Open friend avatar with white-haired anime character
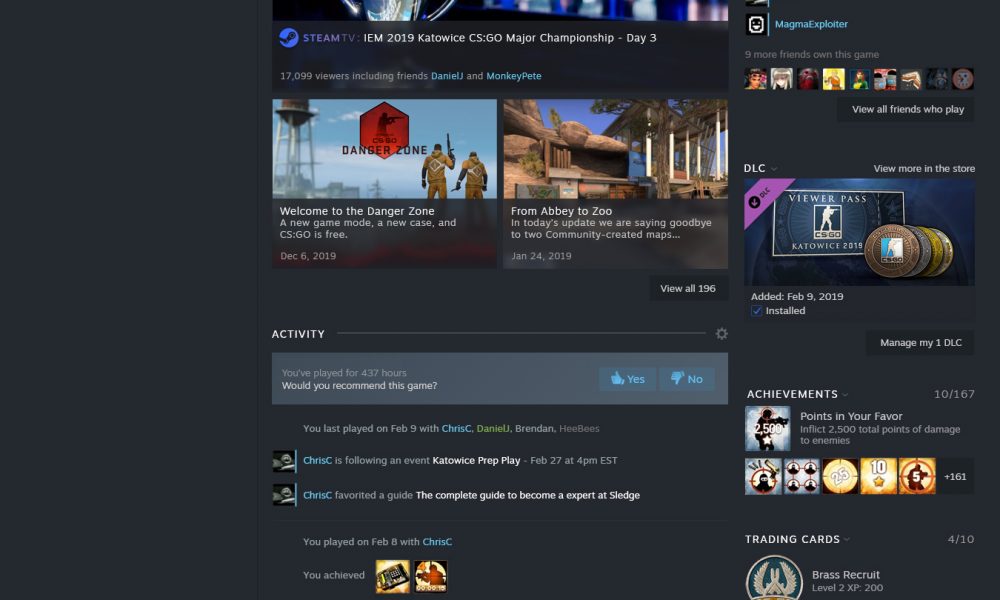 781,79
